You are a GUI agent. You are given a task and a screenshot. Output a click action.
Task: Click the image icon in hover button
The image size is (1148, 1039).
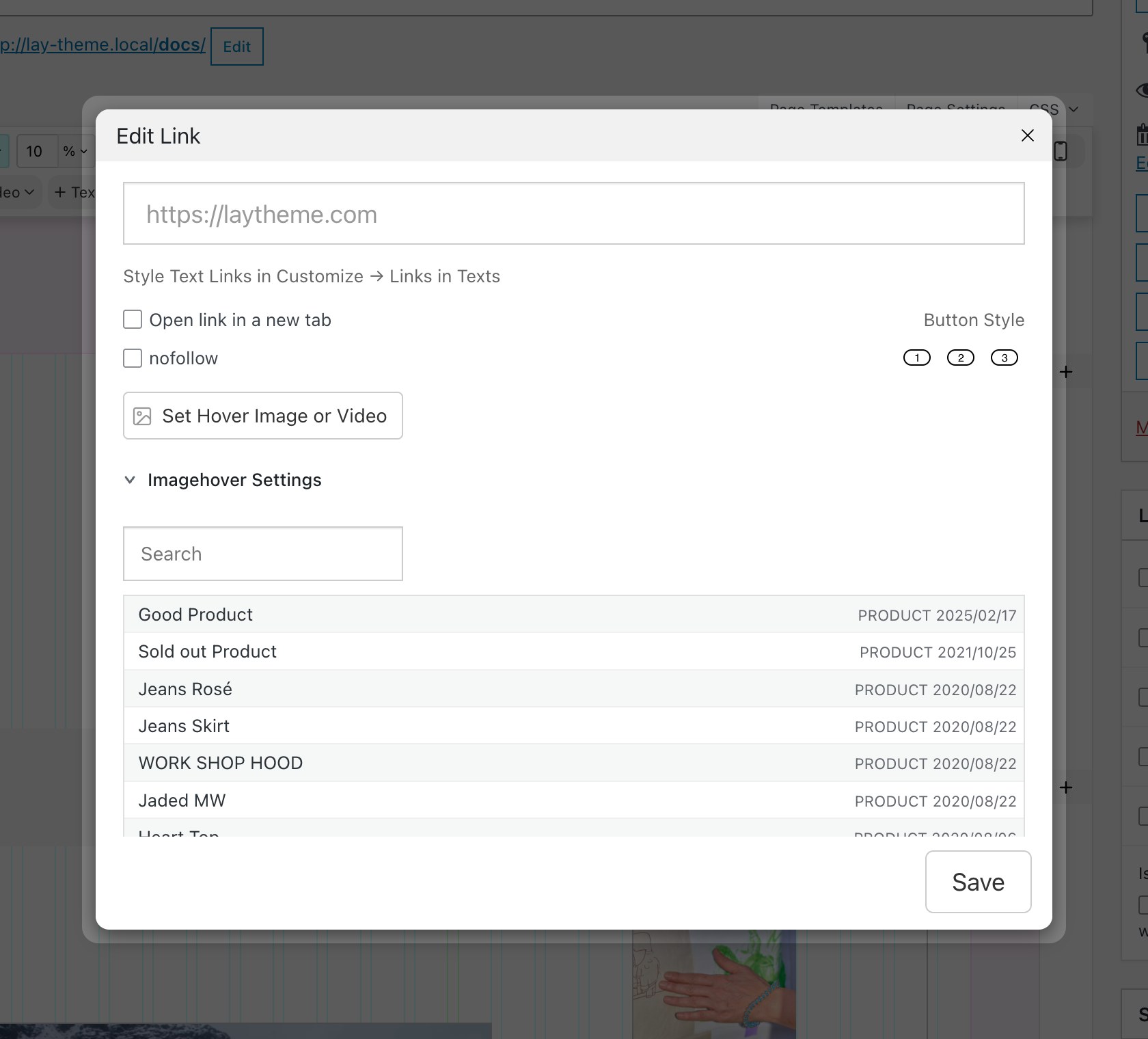tap(142, 416)
